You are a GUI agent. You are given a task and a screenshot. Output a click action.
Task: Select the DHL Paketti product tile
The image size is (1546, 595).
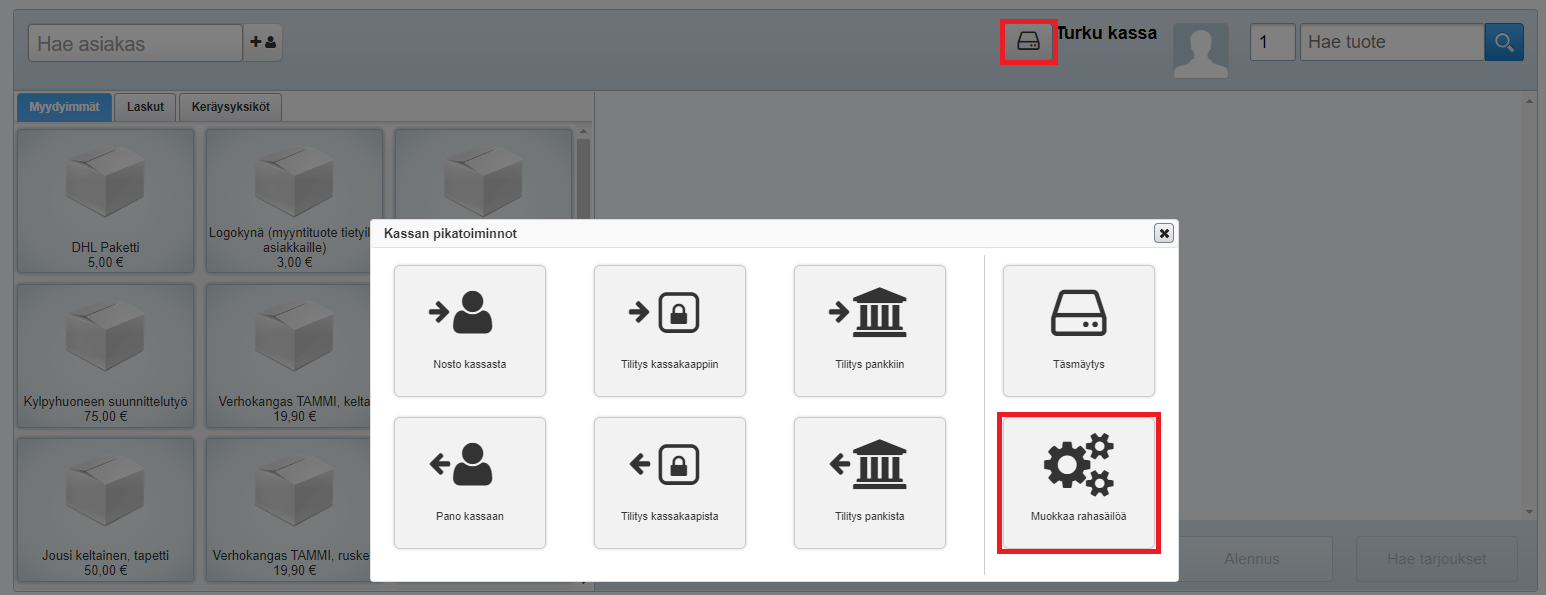point(105,200)
